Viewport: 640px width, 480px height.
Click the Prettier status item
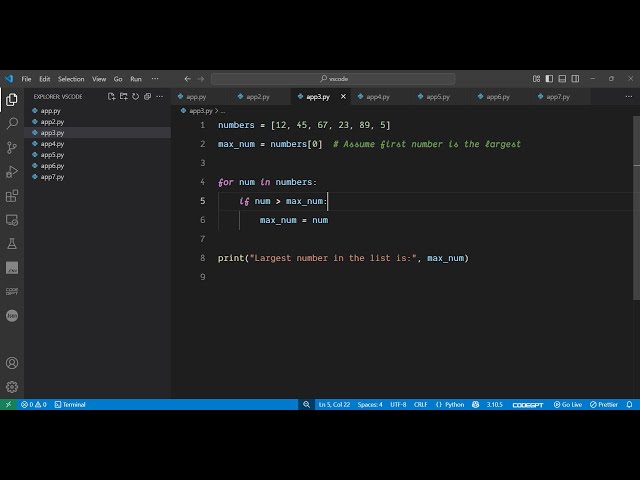(604, 404)
